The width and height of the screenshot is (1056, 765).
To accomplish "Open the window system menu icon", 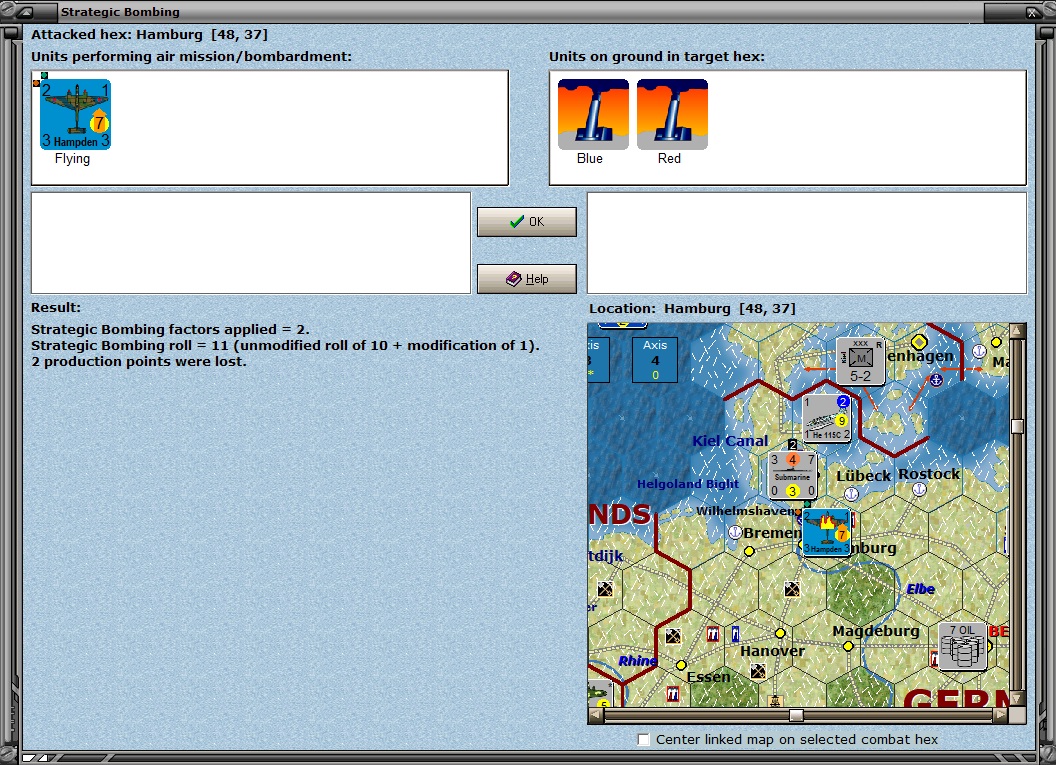I will click(x=27, y=11).
